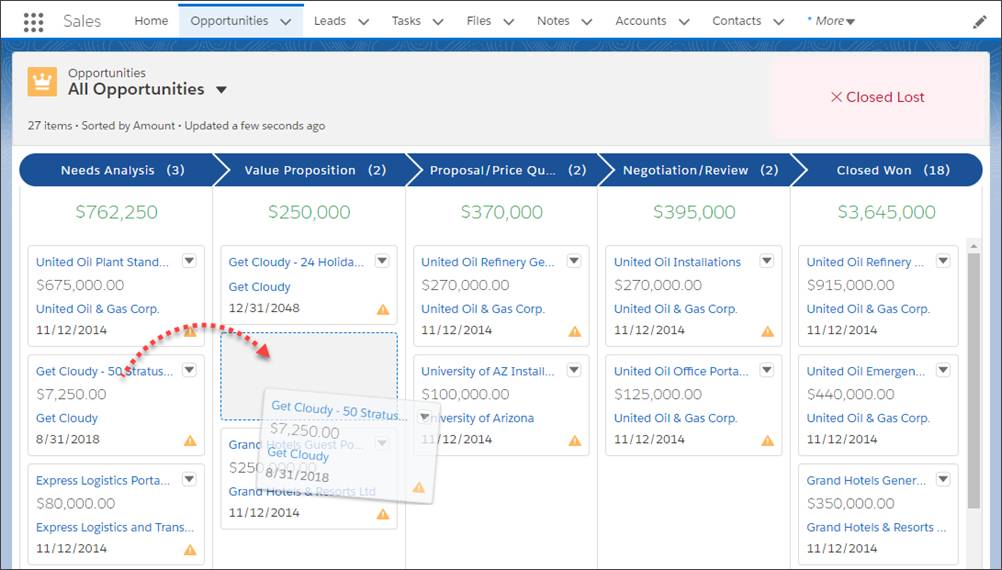Open actions menu on Get Cloudy 24 Holiday card
The width and height of the screenshot is (1002, 570).
pos(382,261)
